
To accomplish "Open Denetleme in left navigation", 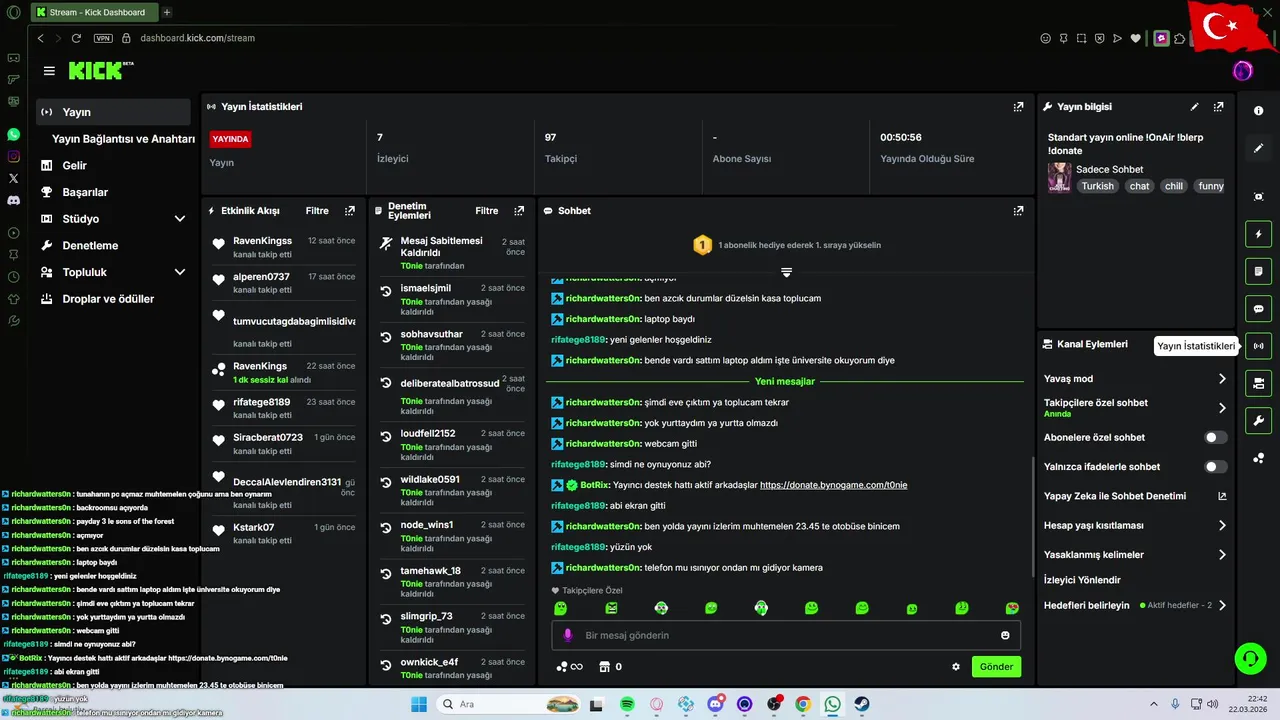I will coord(90,246).
